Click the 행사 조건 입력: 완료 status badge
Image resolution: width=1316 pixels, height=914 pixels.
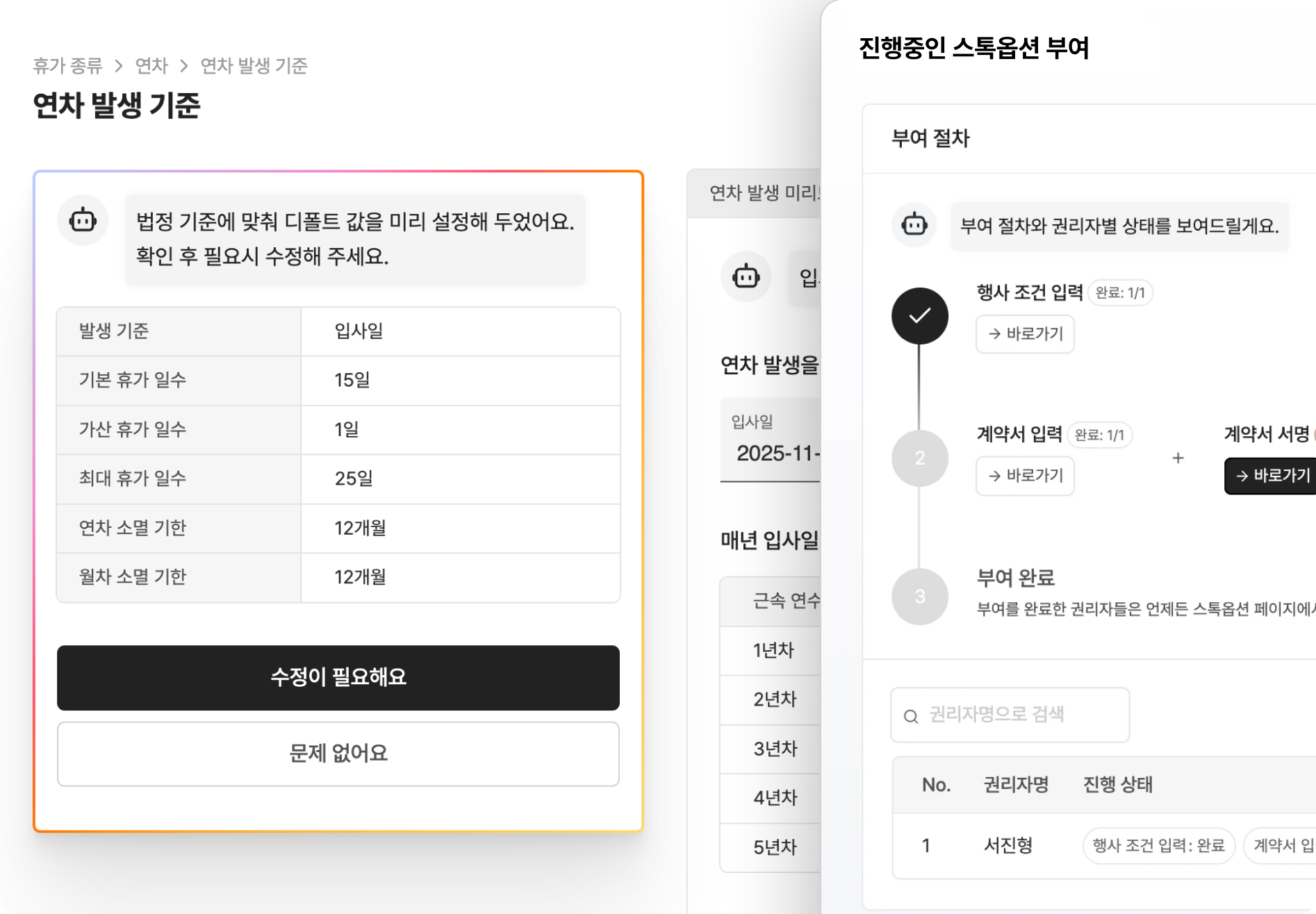click(x=1158, y=845)
